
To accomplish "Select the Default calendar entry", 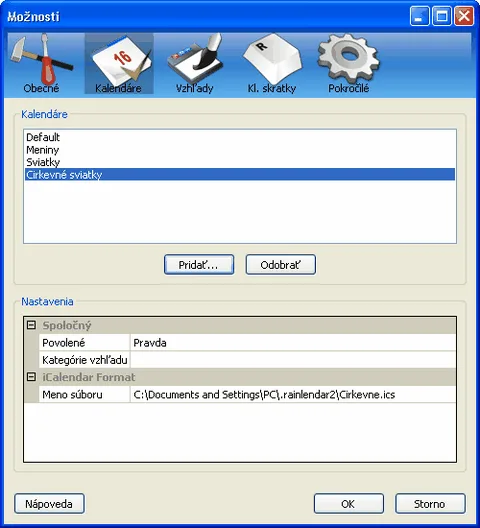I will point(240,137).
